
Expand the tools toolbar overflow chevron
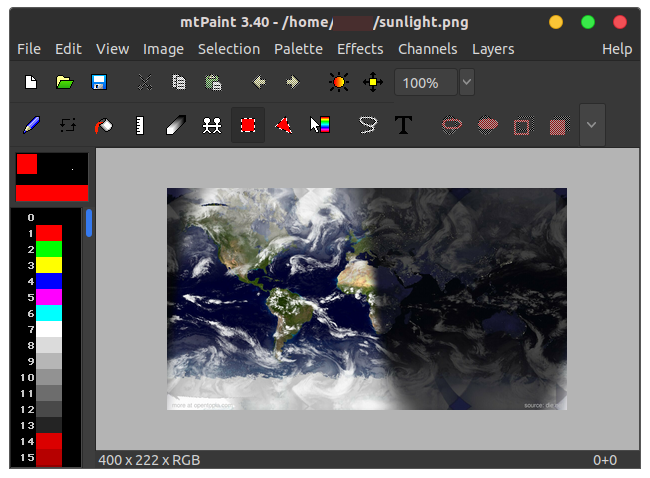click(x=592, y=125)
